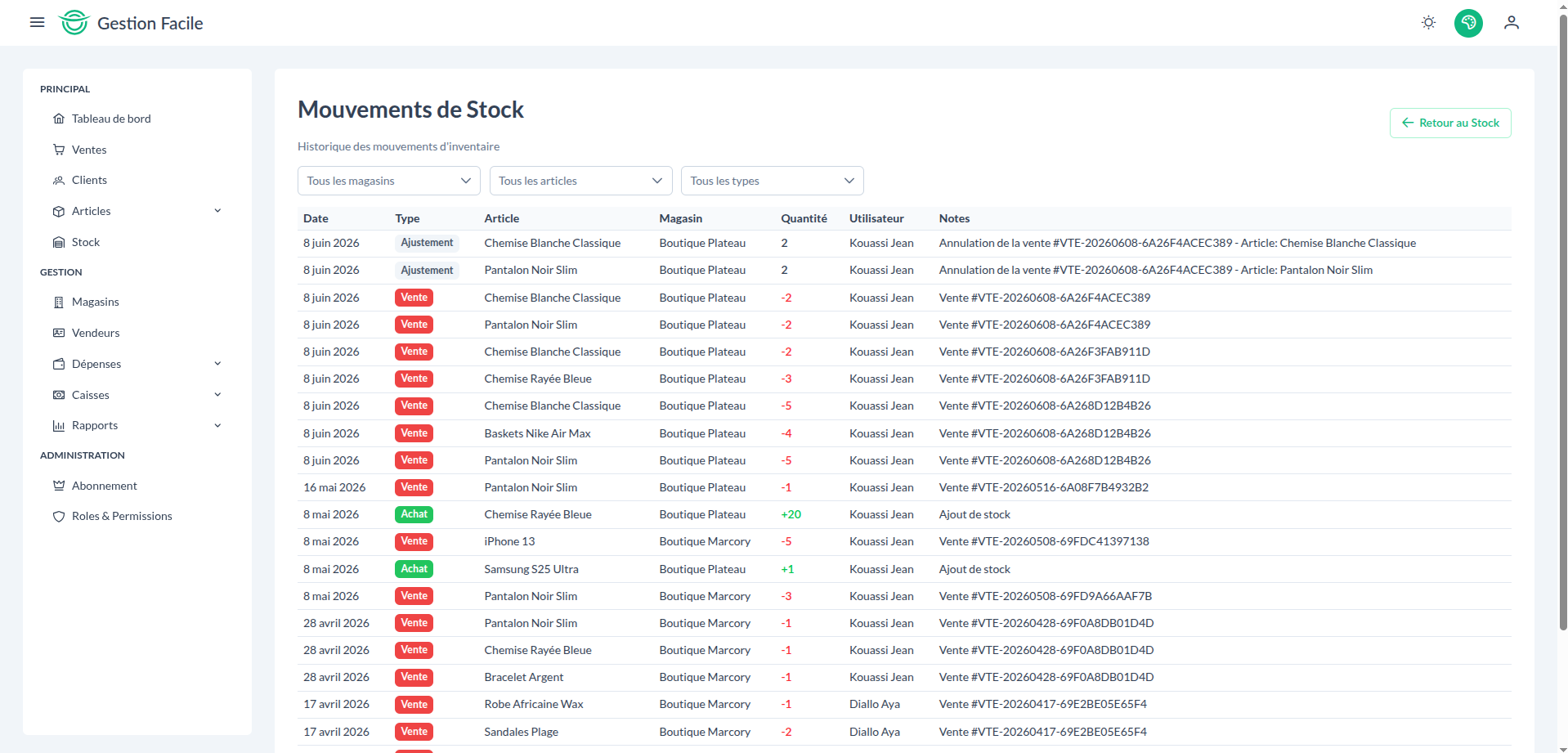
Task: Click the +20 quantity value
Action: pyautogui.click(x=791, y=514)
